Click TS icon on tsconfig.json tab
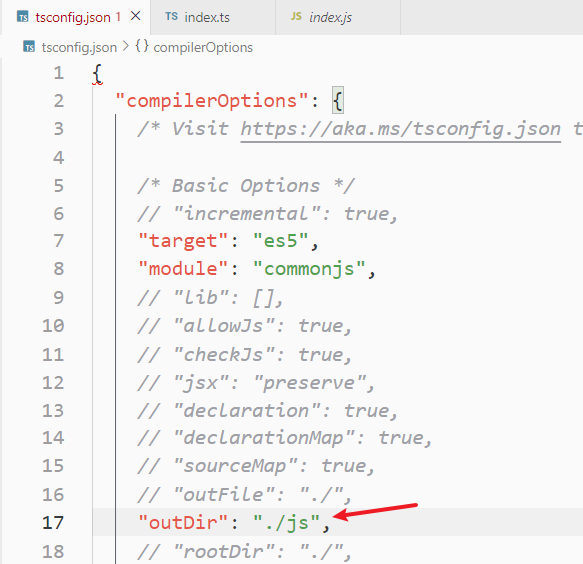583x564 pixels. pos(23,17)
